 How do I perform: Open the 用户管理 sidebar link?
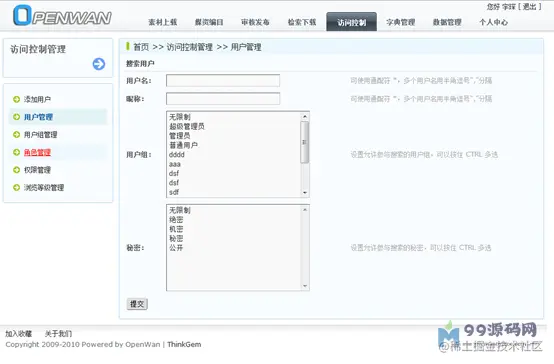(x=38, y=117)
